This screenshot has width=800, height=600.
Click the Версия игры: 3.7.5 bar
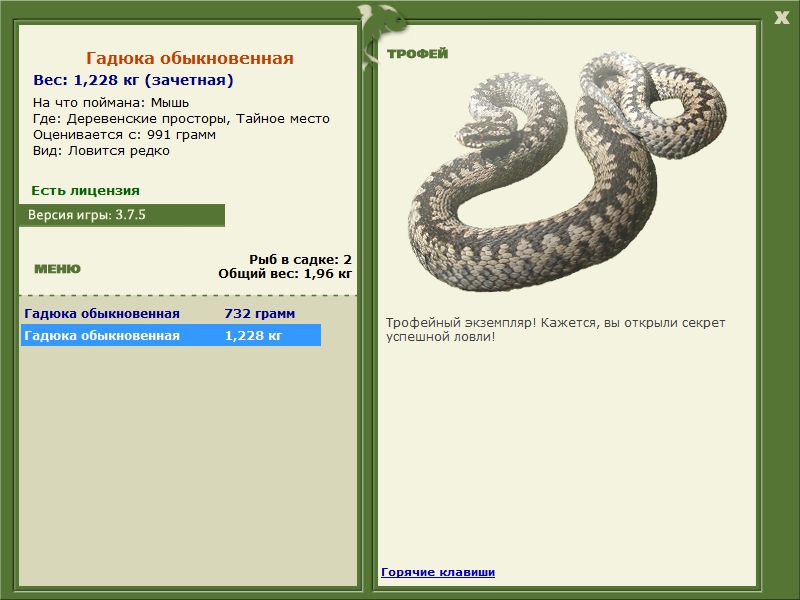coord(122,215)
